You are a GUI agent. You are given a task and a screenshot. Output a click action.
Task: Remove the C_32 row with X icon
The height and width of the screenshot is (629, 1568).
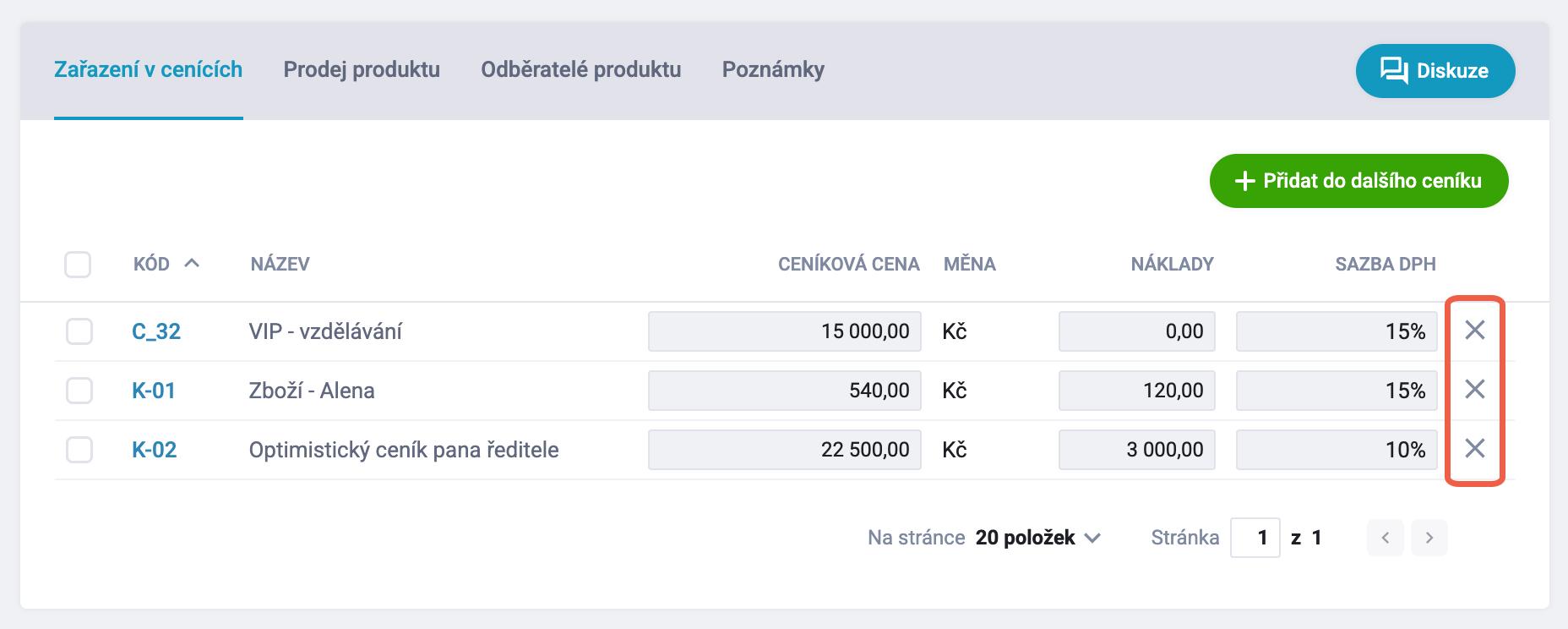tap(1474, 331)
